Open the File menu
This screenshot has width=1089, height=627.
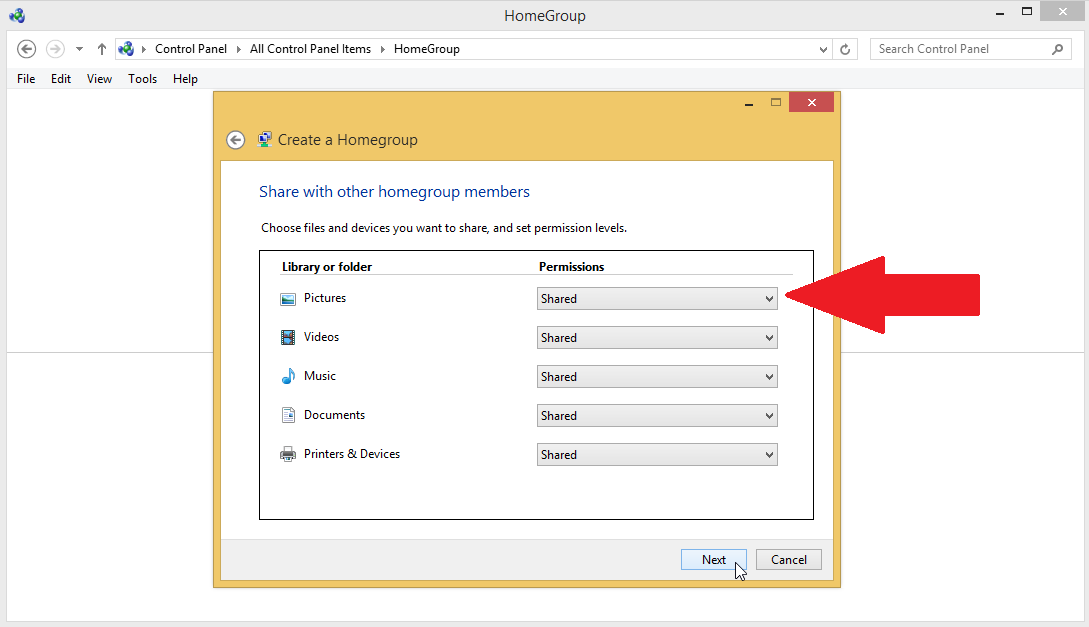(x=26, y=79)
